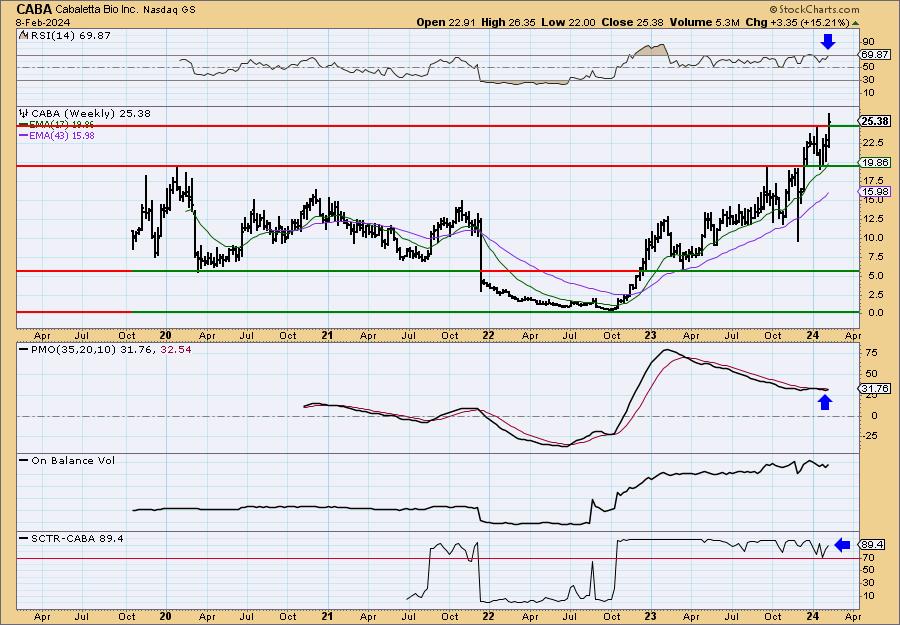Image resolution: width=900 pixels, height=625 pixels.
Task: Select the 17.5 price axis label
Action: click(872, 181)
